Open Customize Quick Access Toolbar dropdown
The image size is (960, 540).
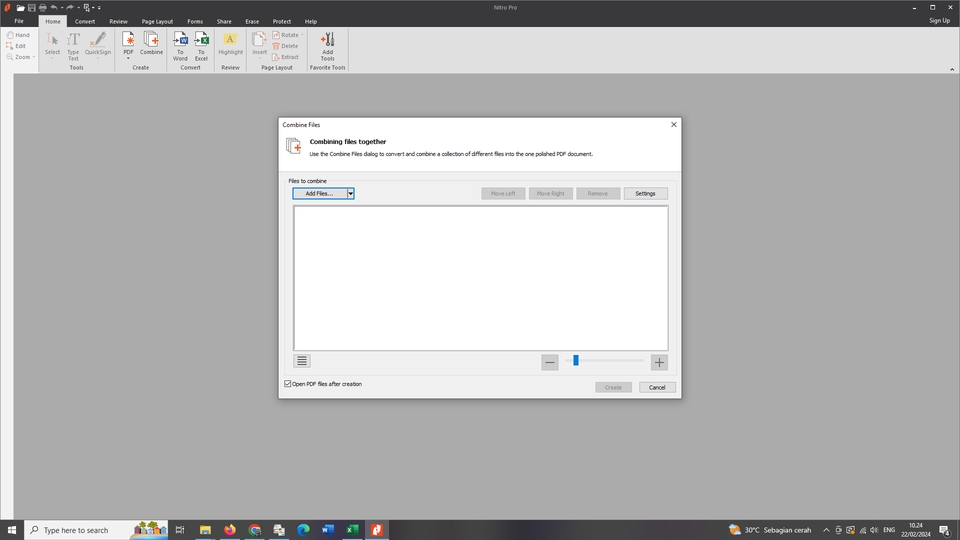coord(99,7)
